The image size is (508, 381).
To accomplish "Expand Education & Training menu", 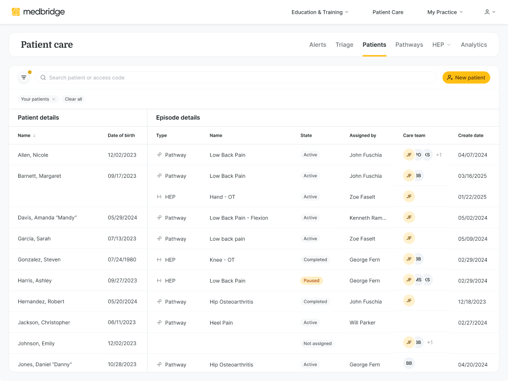I will [x=320, y=12].
